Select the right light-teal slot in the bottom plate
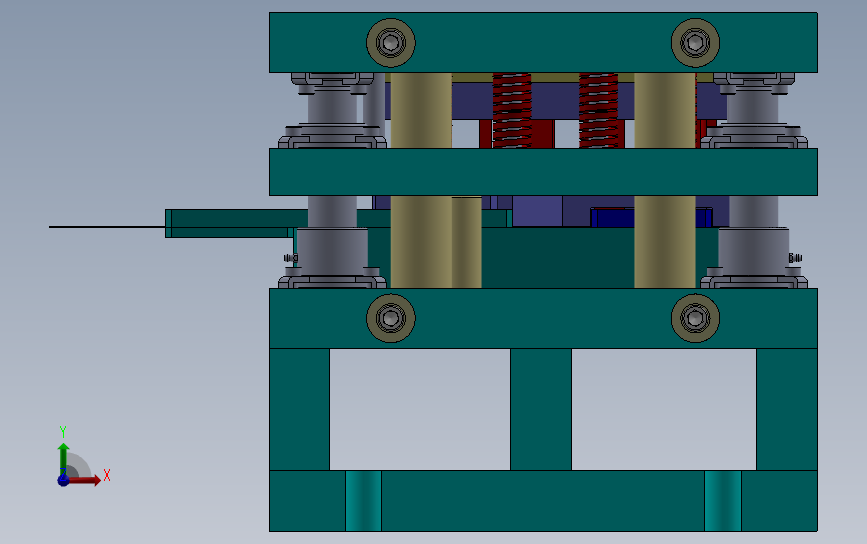 tap(723, 501)
